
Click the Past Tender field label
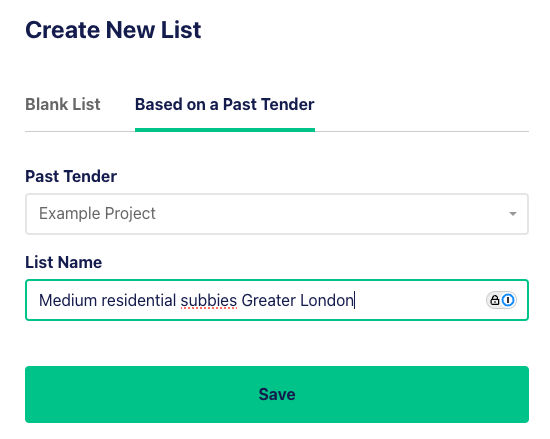[71, 176]
